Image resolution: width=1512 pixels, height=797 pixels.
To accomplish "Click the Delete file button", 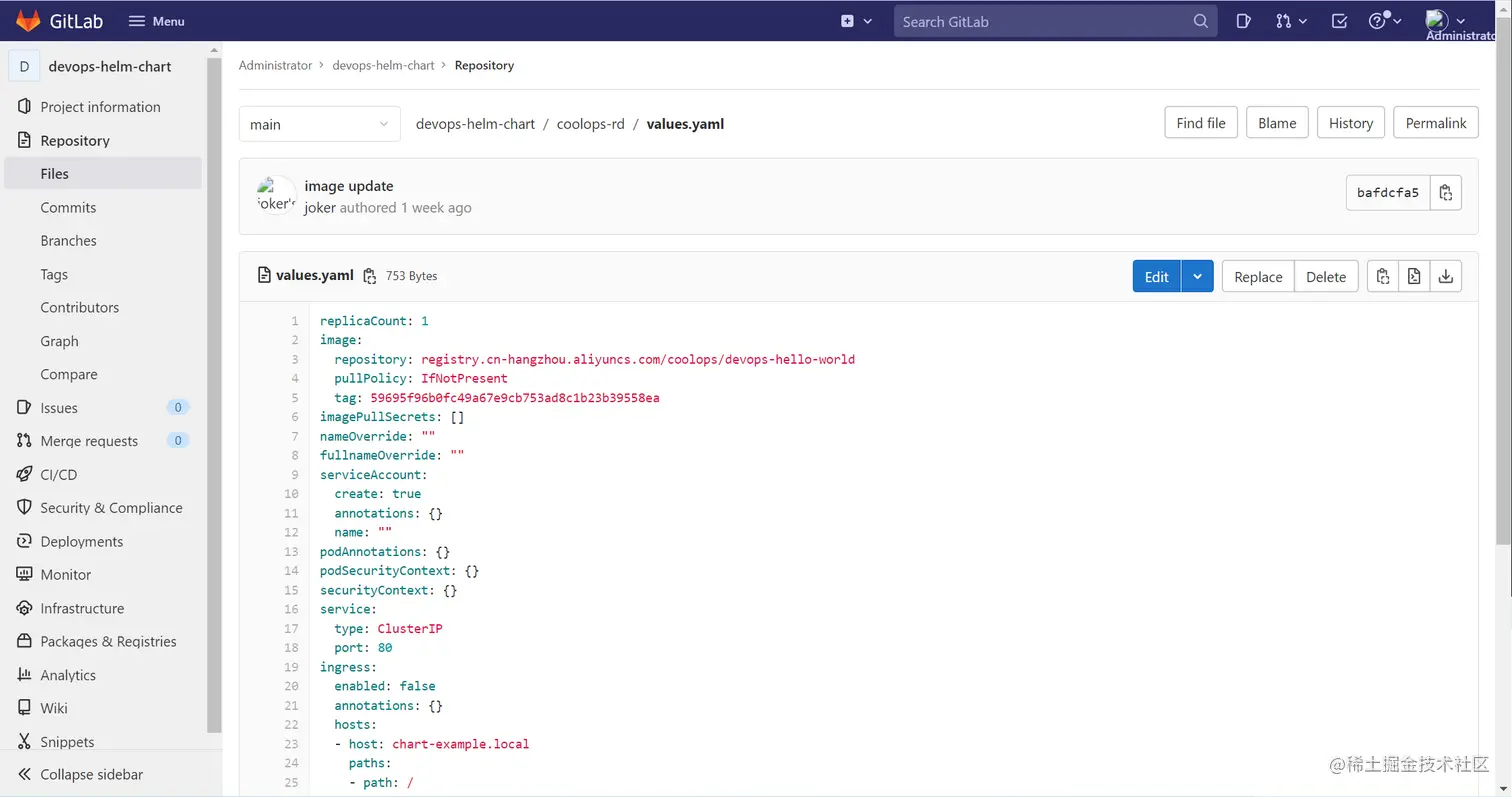I will point(1326,277).
